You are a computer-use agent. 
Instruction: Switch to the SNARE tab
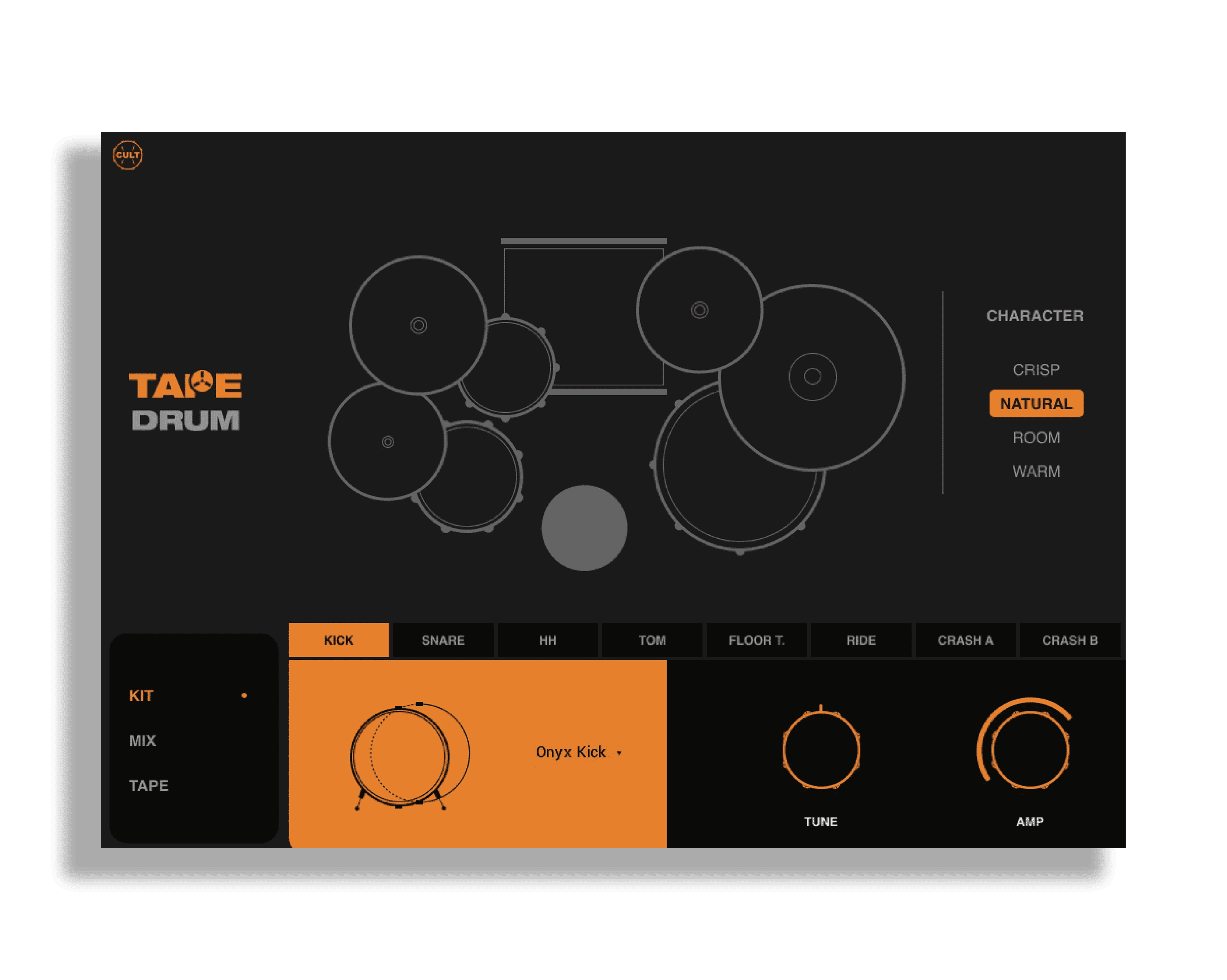tap(443, 640)
